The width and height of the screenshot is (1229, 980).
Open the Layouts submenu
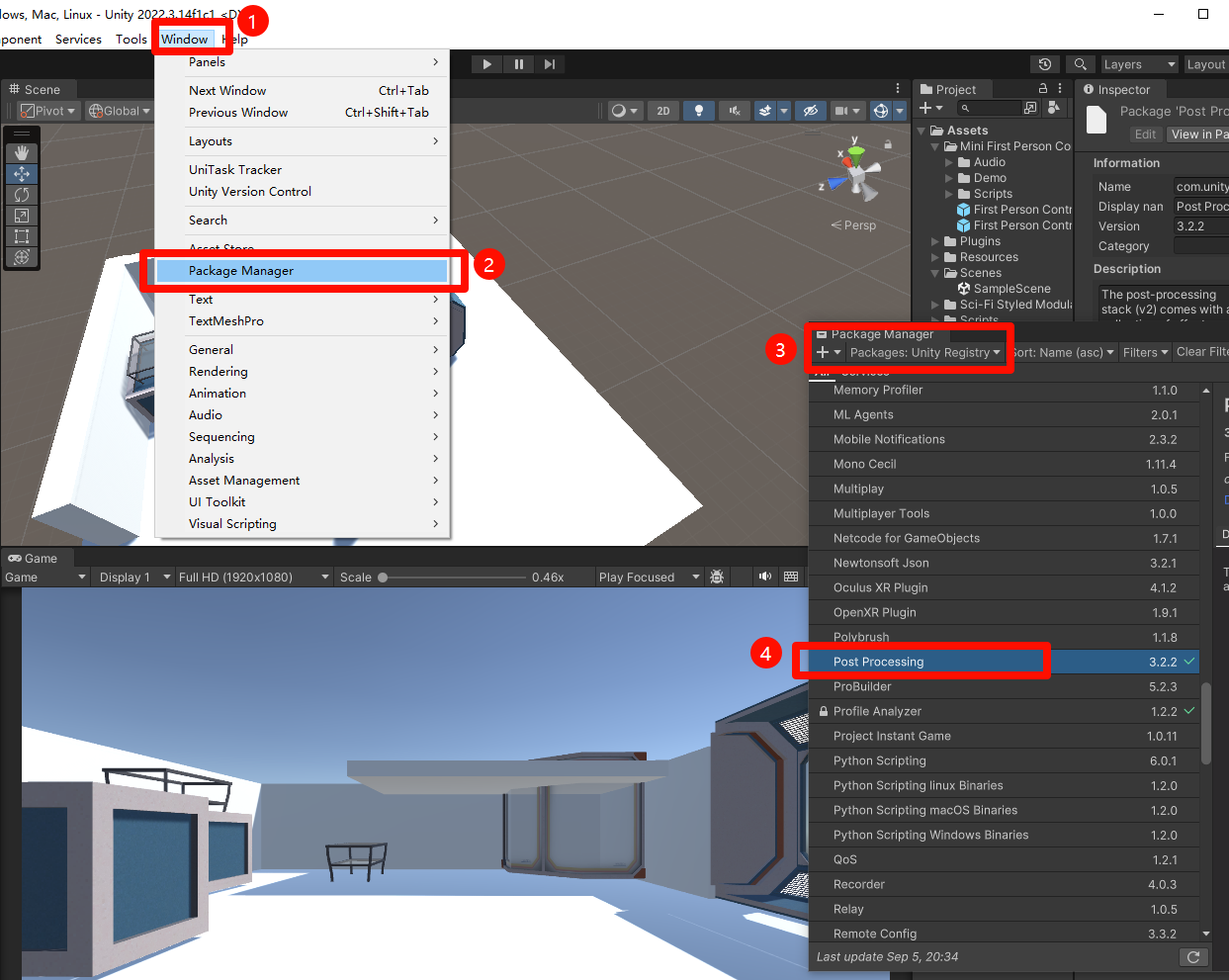tap(302, 141)
